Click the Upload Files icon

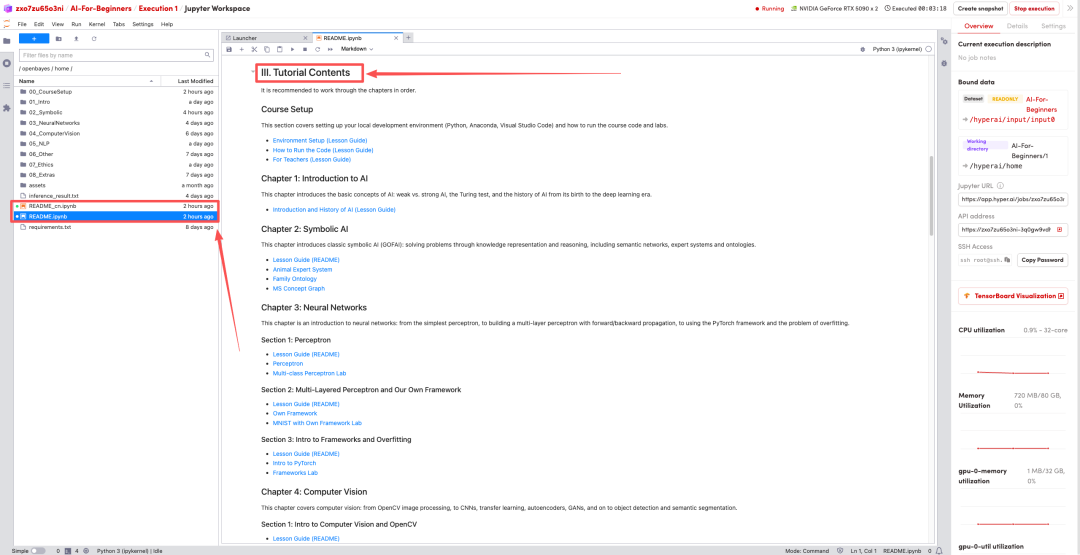(76, 39)
